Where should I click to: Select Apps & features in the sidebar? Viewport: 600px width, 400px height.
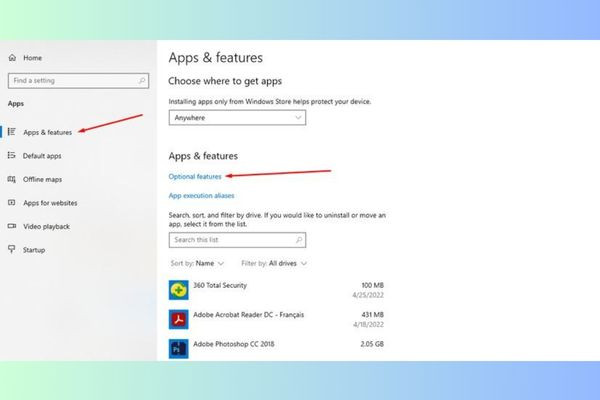pos(47,132)
